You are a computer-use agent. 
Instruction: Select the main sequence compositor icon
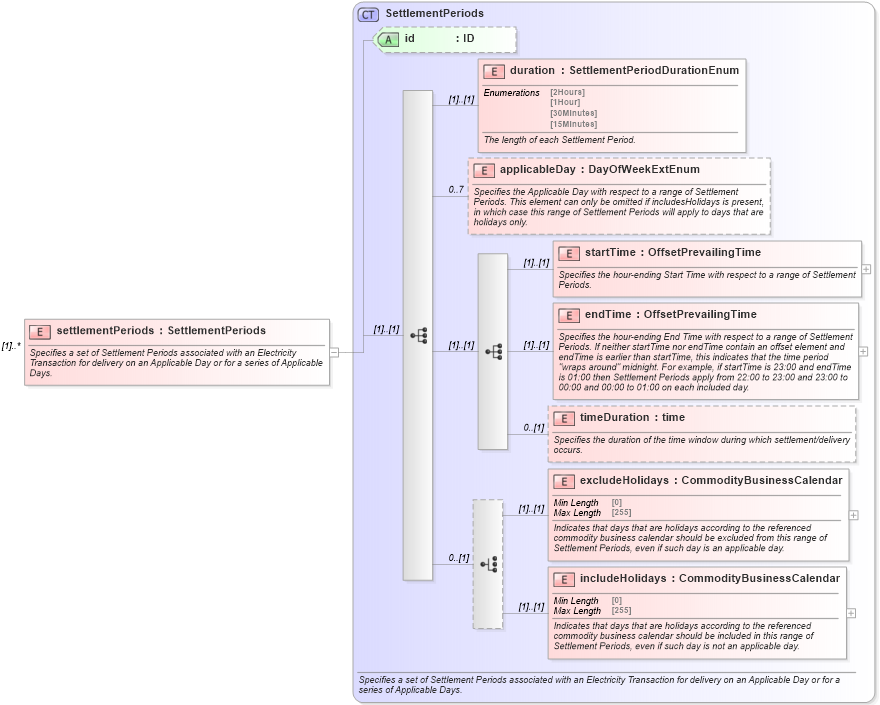pyautogui.click(x=420, y=334)
